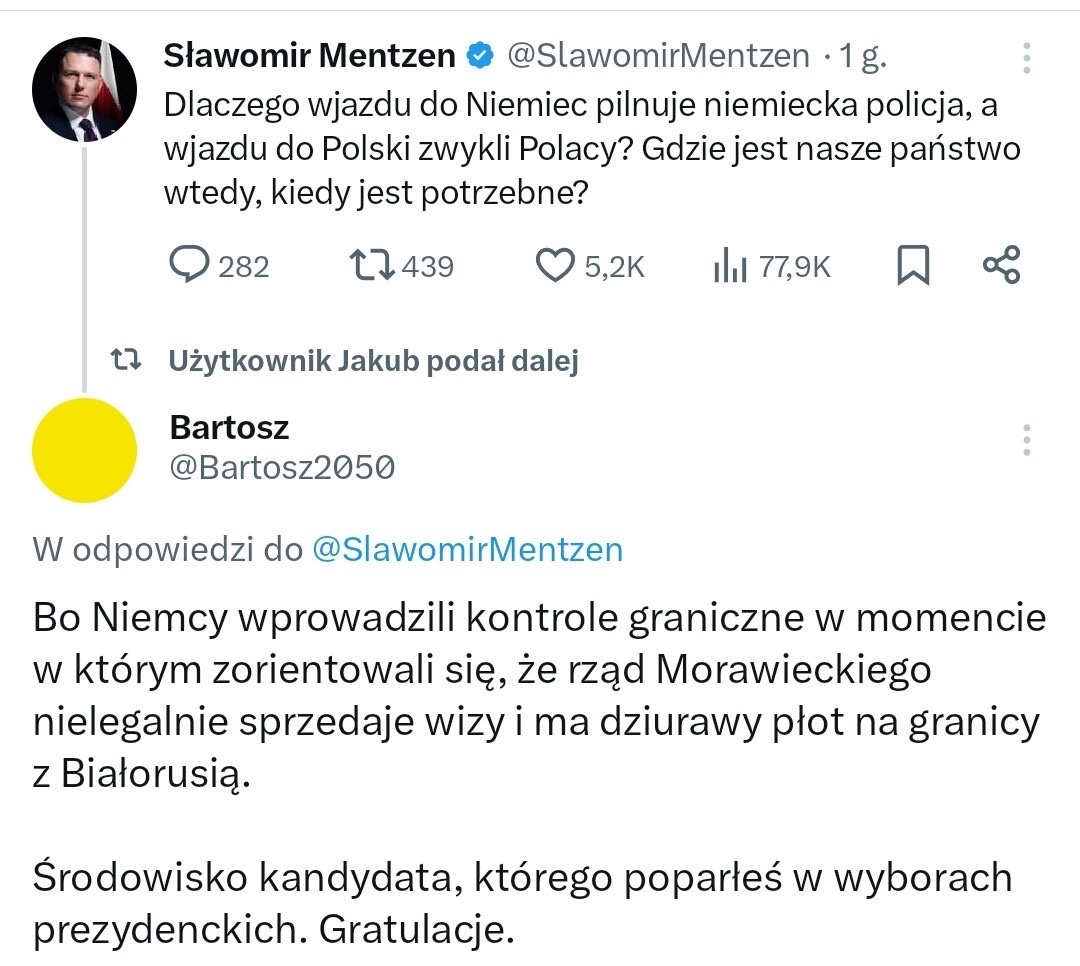
Task: Bookmark Mentzen's tweet
Action: tap(911, 265)
